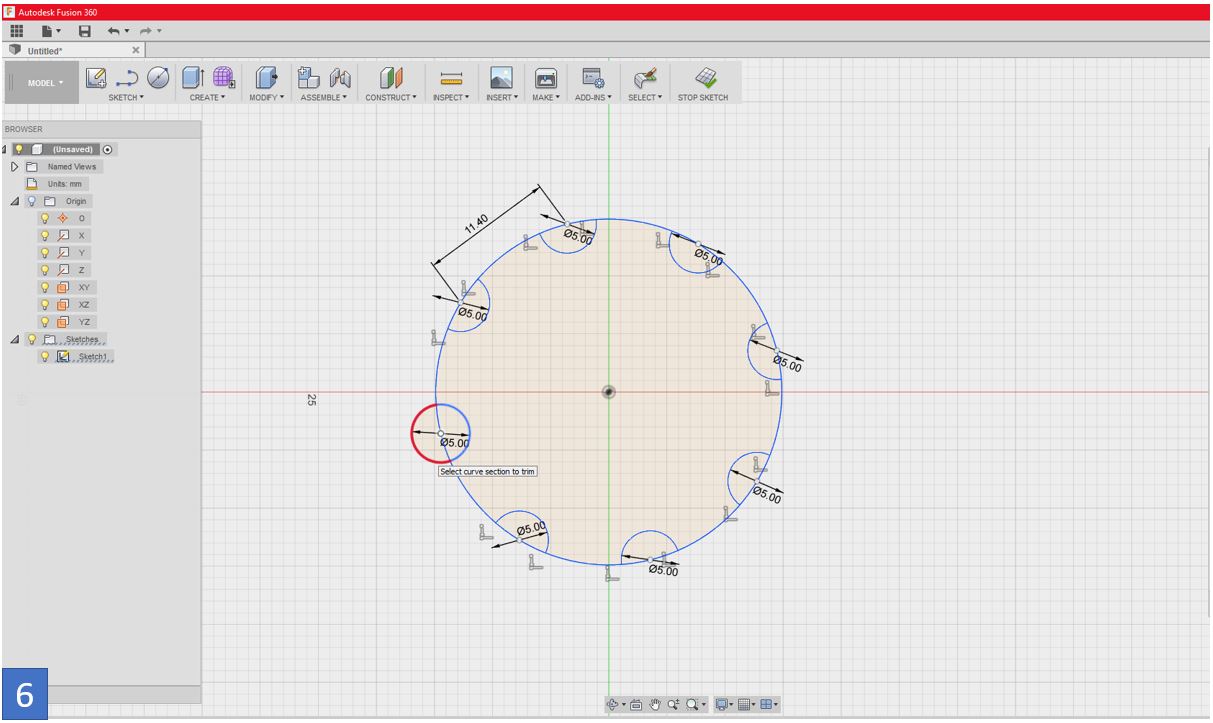Save the design with floppy icon
The height and width of the screenshot is (723, 1213).
[x=85, y=32]
